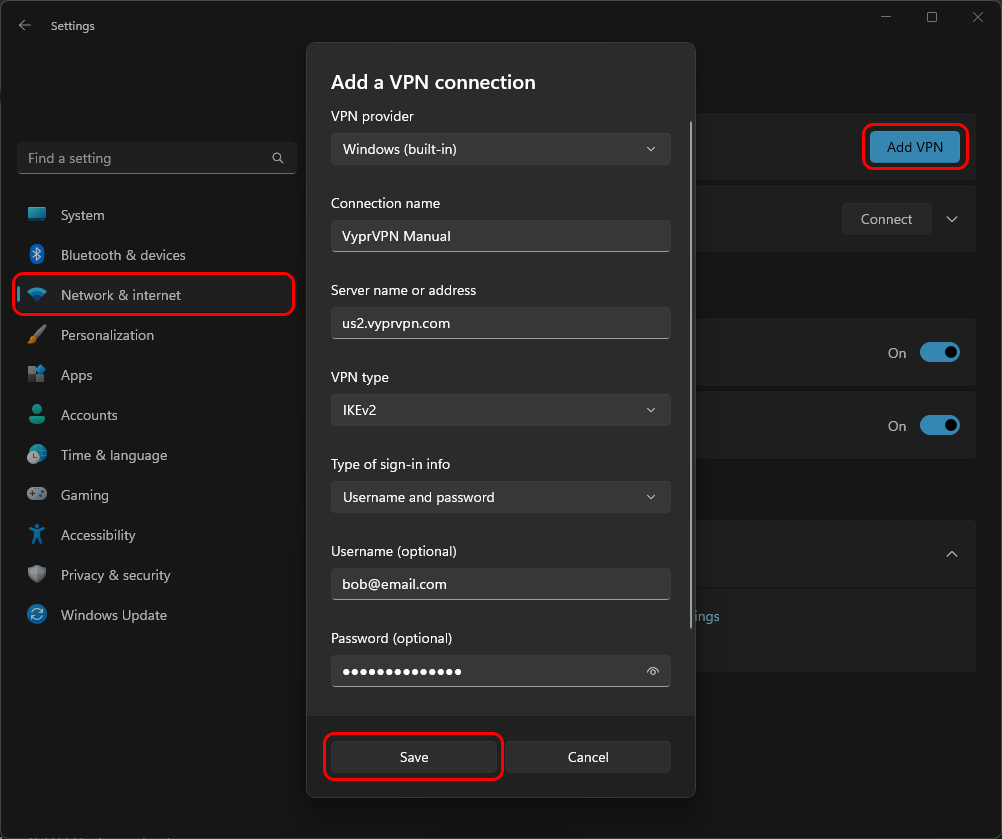The image size is (1002, 839).
Task: Click the Personalization paintbrush icon
Action: coord(37,334)
